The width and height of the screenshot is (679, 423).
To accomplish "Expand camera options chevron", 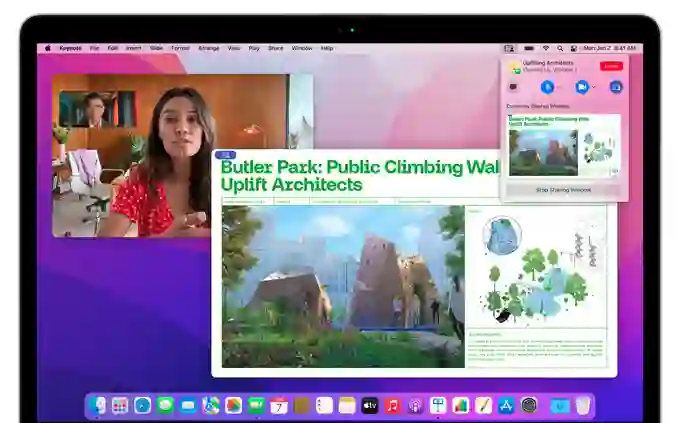I will pos(594,87).
